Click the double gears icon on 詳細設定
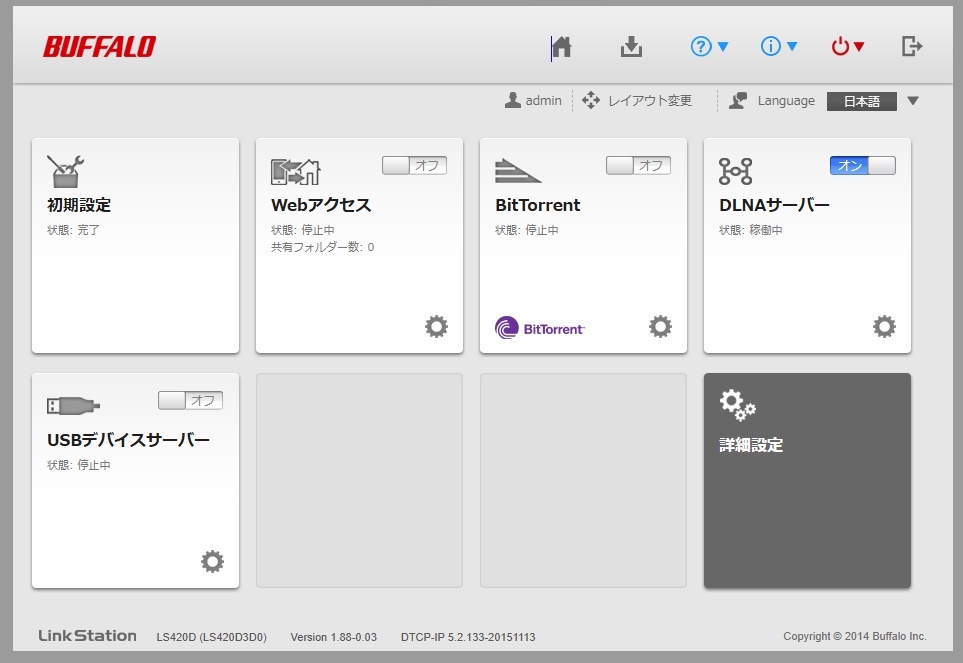Viewport: 963px width, 663px height. coord(738,405)
